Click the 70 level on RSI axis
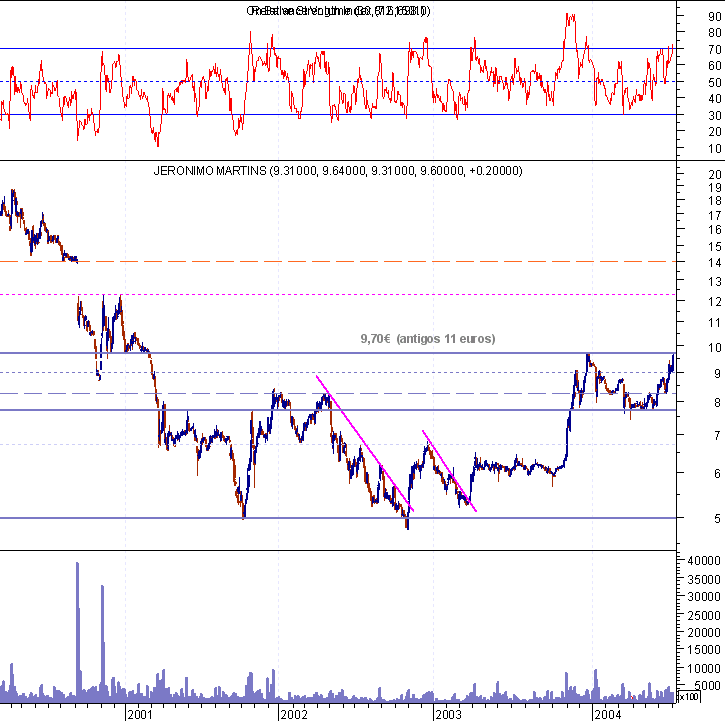The height and width of the screenshot is (721, 725). (x=715, y=49)
